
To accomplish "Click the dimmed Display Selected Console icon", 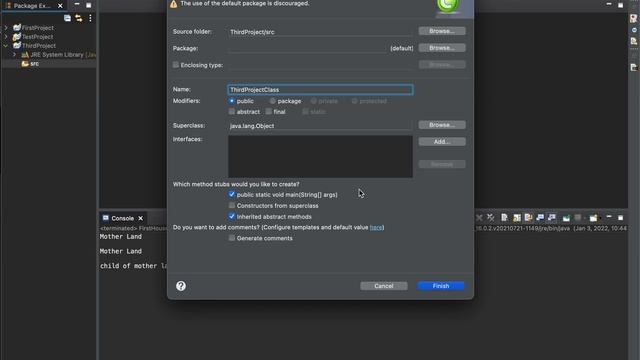I will 578,218.
